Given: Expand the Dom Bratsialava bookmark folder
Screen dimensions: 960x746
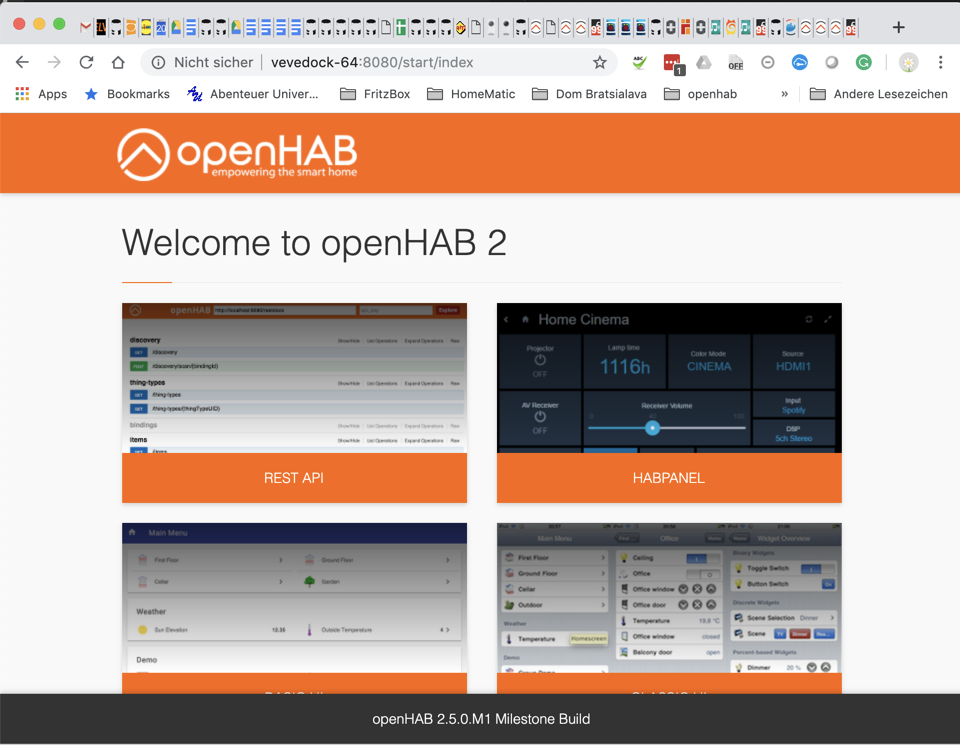Looking at the screenshot, I should coord(589,94).
